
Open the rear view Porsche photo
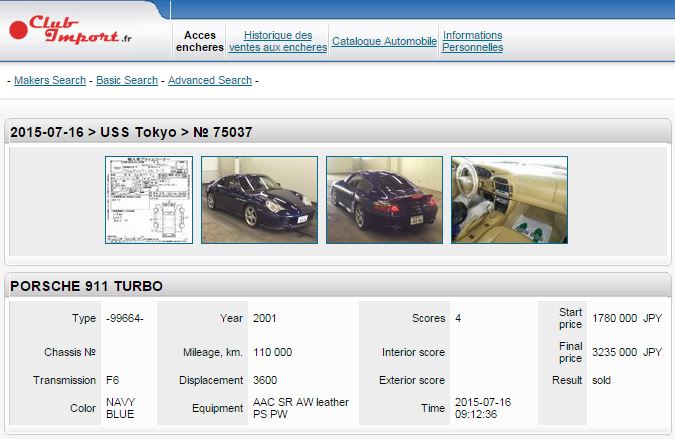pos(384,200)
